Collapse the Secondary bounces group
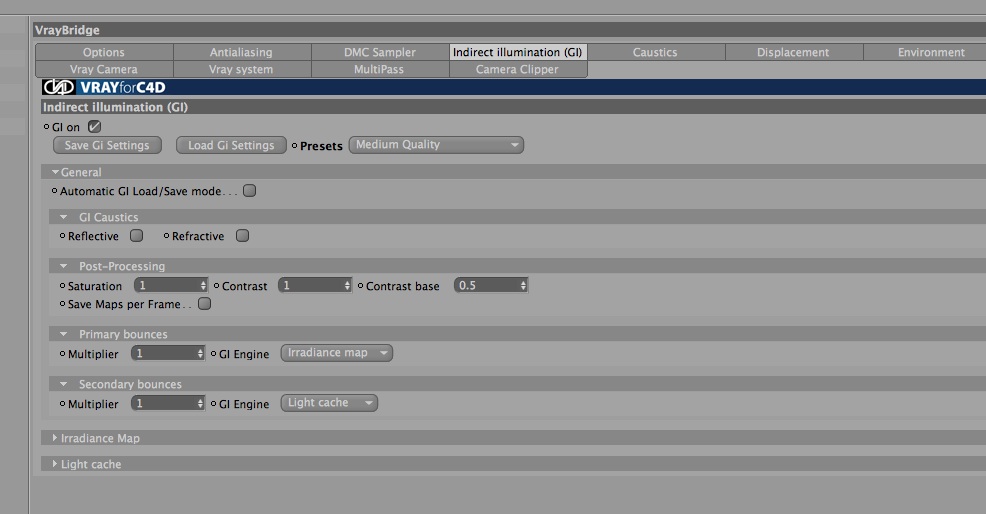The image size is (986, 514). [64, 384]
